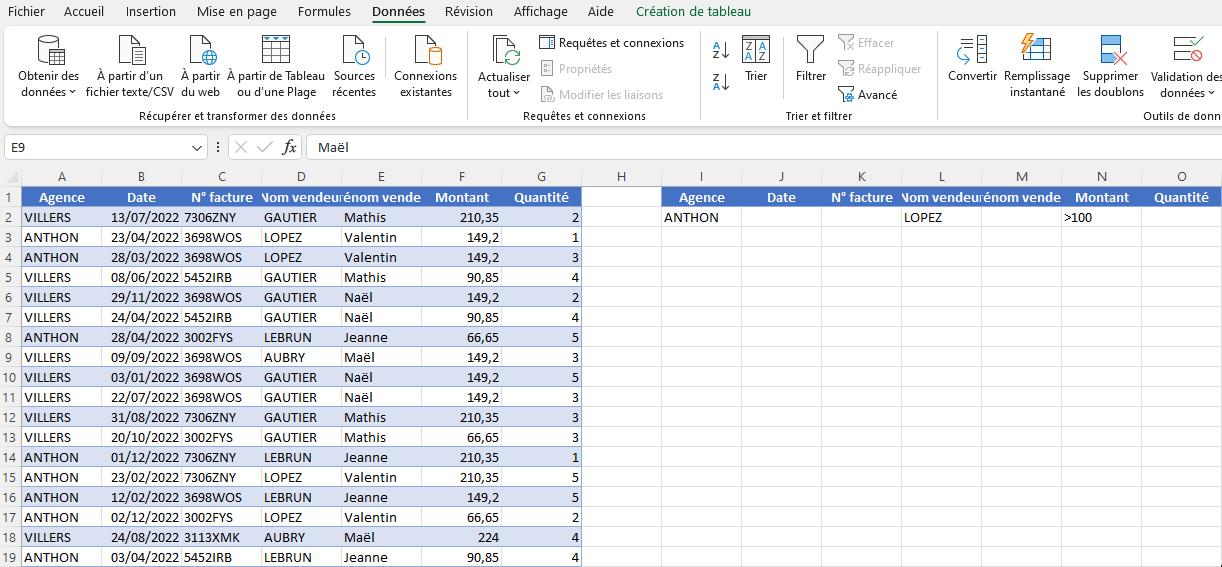Viewport: 1222px width, 567px height.
Task: Expand the Actualiser tout dropdown arrow
Action: (517, 93)
